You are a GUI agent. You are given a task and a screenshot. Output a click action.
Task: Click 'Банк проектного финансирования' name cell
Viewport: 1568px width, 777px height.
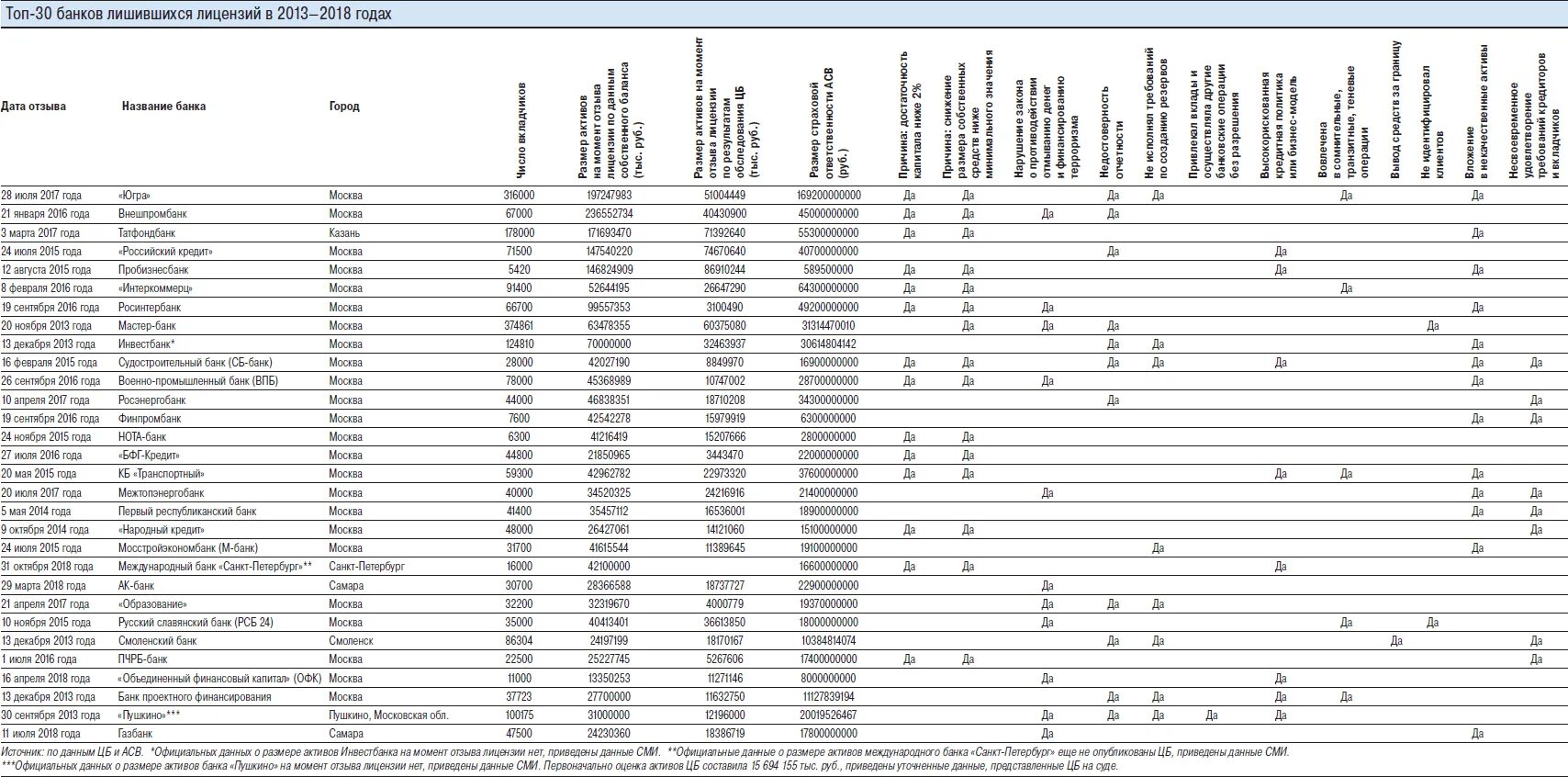(x=196, y=697)
